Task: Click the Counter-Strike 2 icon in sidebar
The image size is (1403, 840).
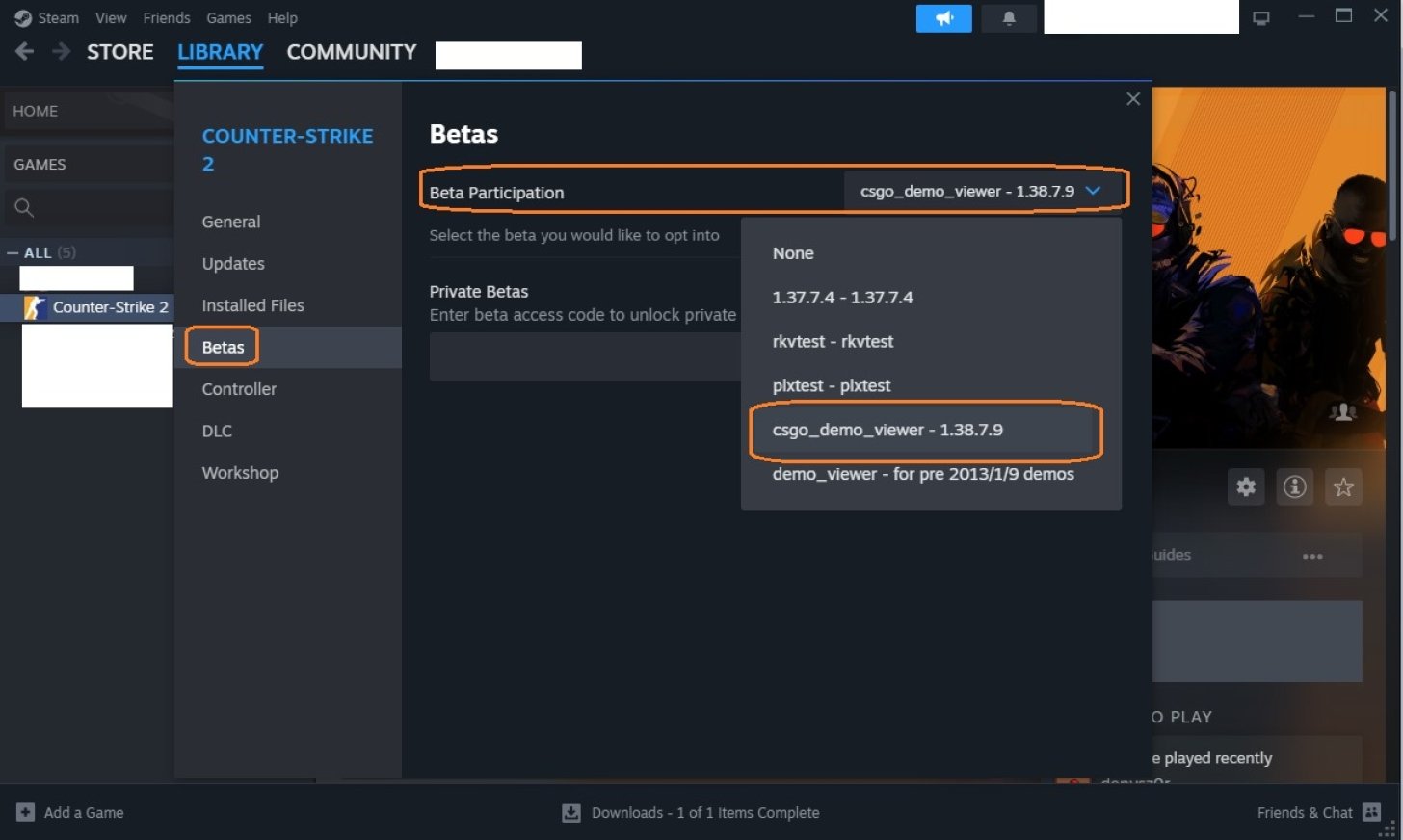Action: pyautogui.click(x=37, y=307)
